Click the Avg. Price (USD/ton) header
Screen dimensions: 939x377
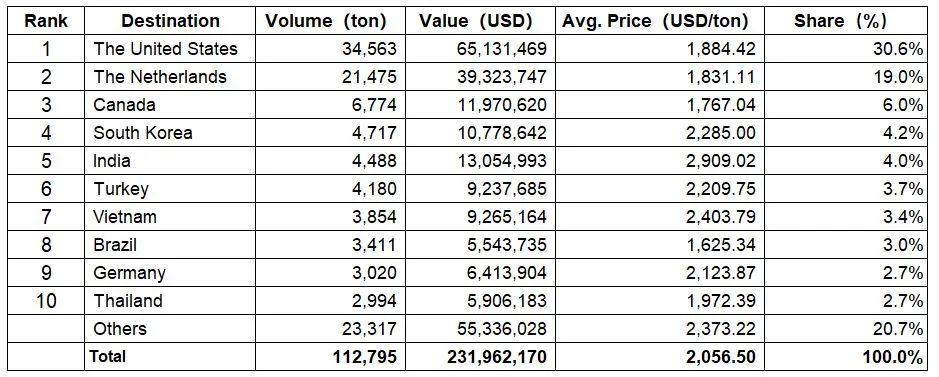click(655, 22)
